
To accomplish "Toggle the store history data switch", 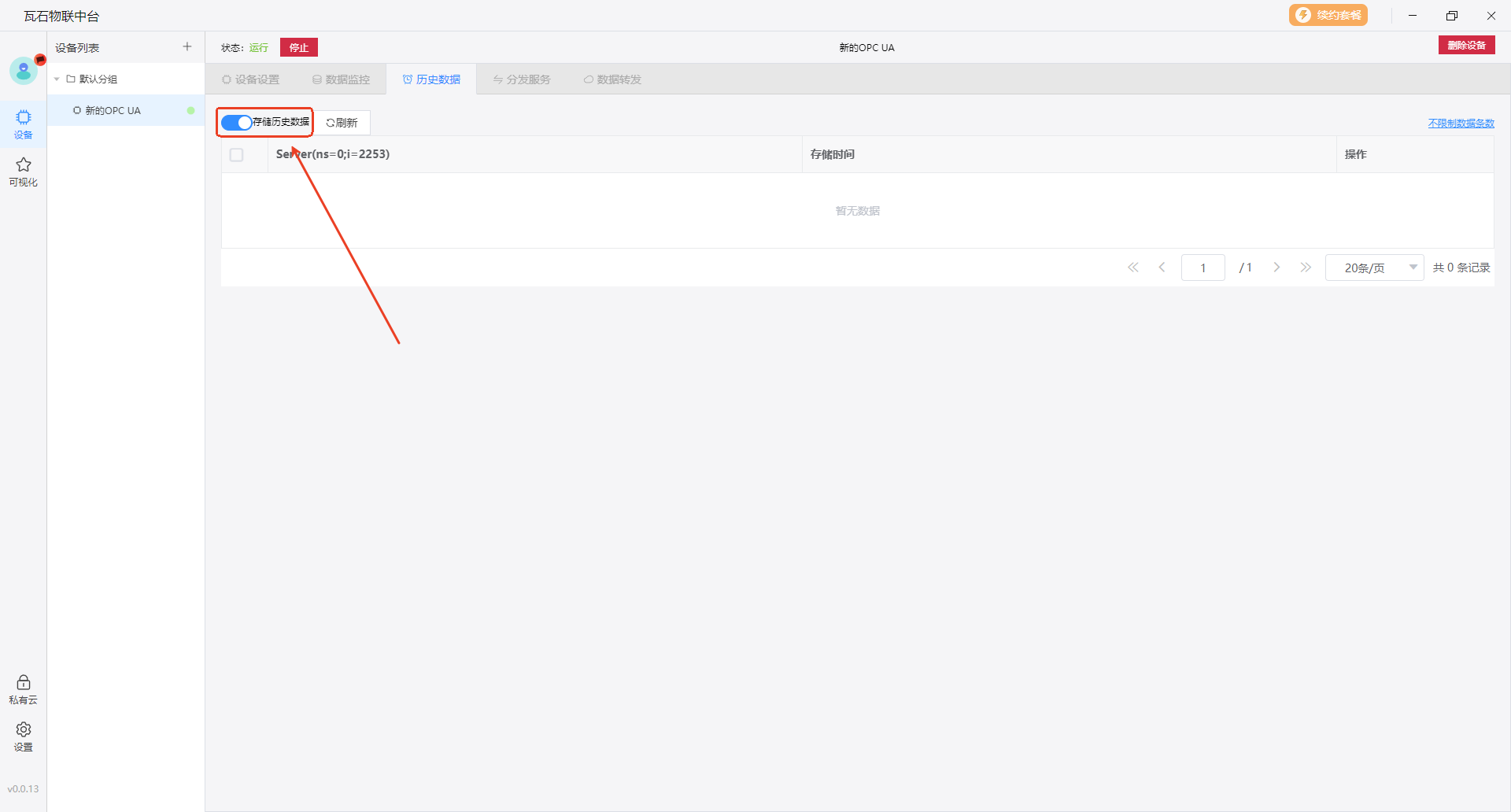I will (236, 123).
